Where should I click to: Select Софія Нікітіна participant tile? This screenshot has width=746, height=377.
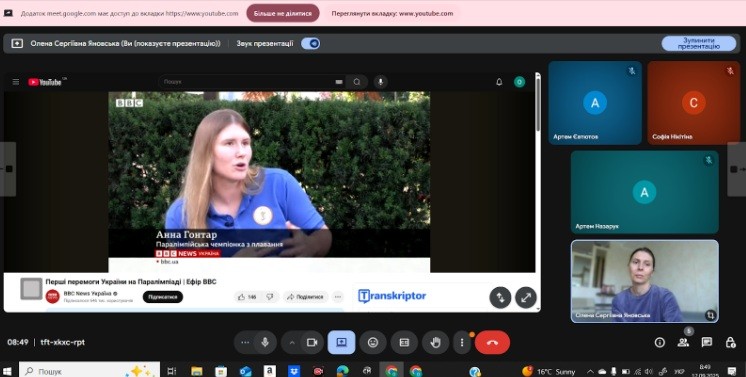click(x=694, y=103)
